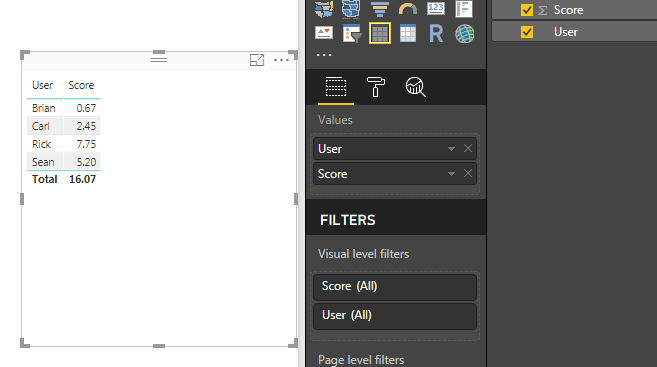Select the ArcGIS globe map visual

tap(465, 34)
